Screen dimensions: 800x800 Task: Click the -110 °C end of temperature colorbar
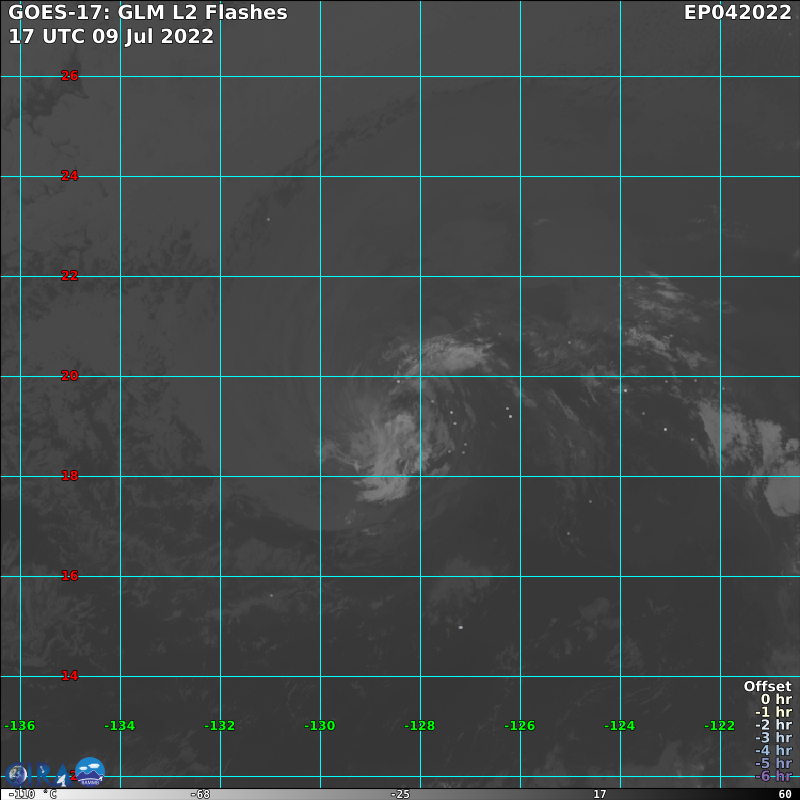tap(32, 794)
